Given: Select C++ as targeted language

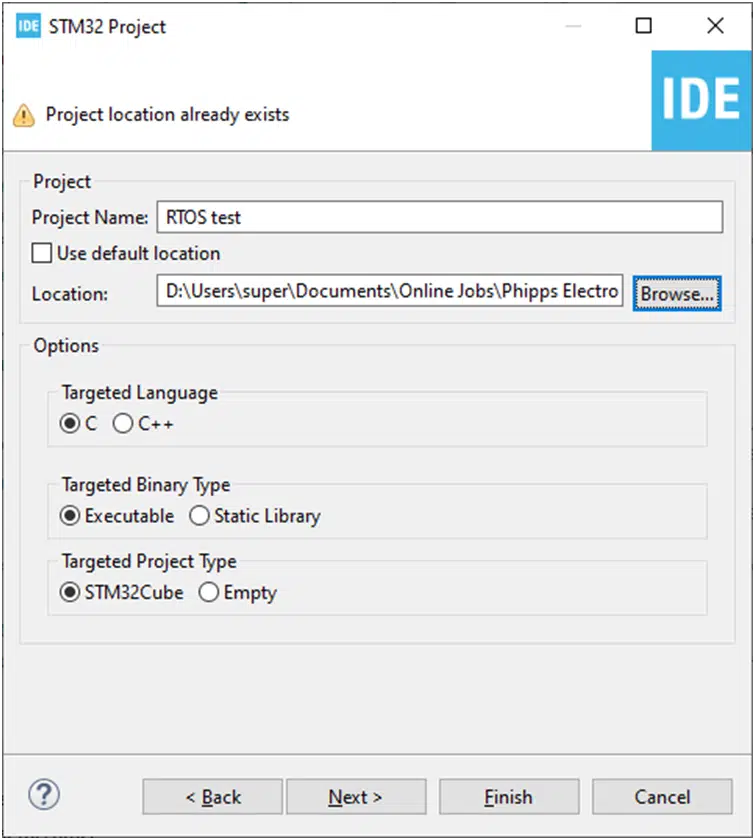Looking at the screenshot, I should pyautogui.click(x=123, y=424).
